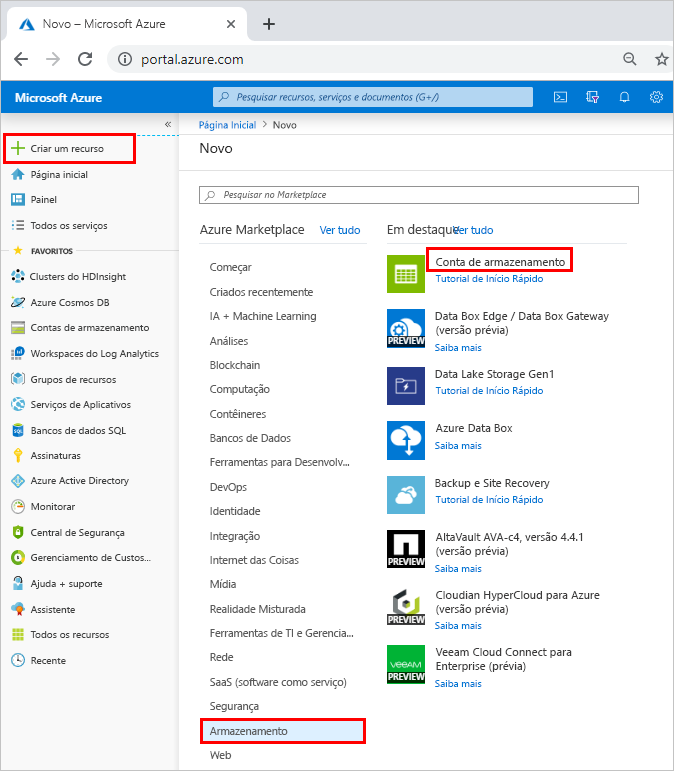Click the Pesquisar no Marketplace search field
The width and height of the screenshot is (674, 771).
[419, 195]
